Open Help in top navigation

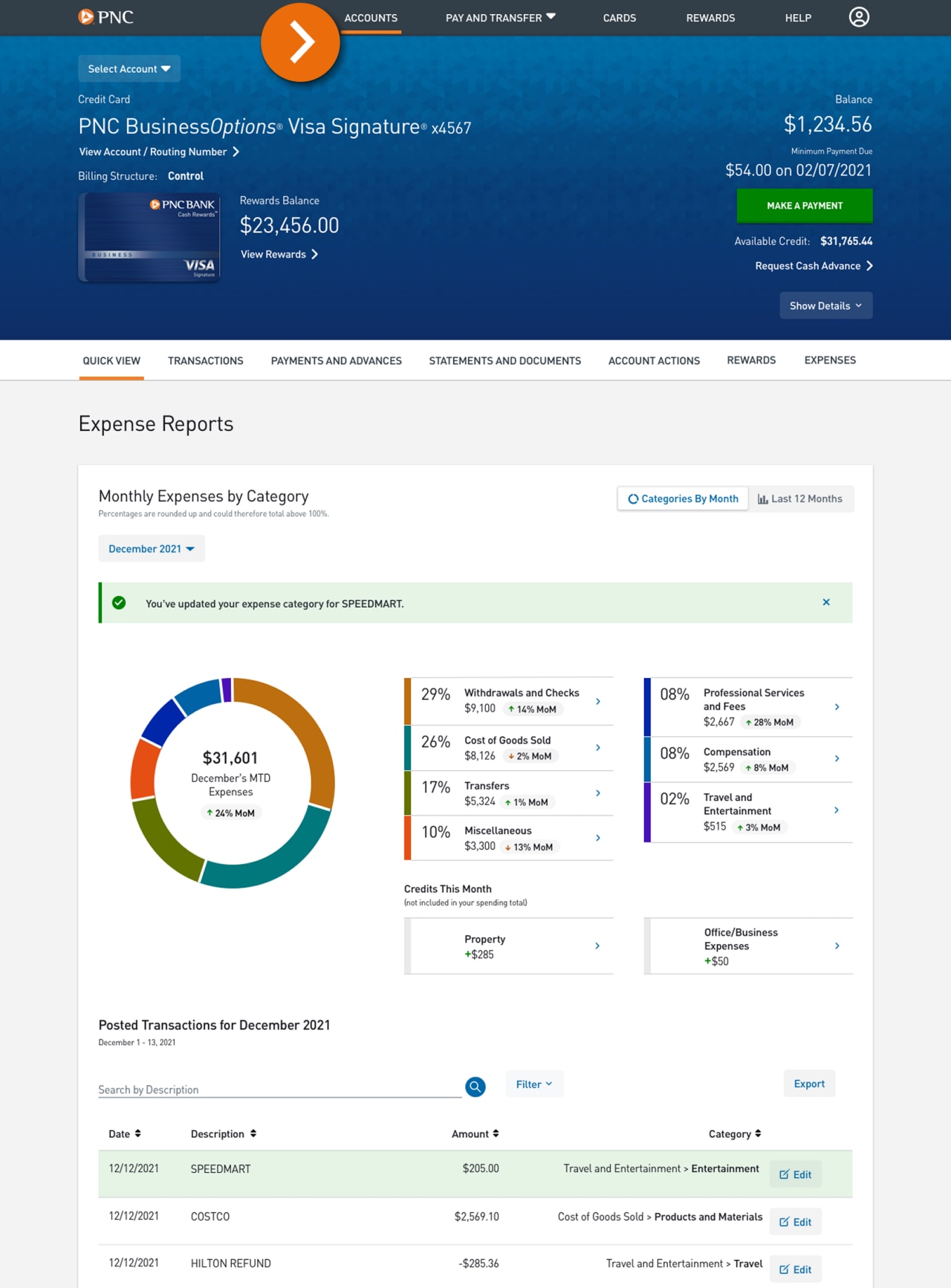point(798,18)
